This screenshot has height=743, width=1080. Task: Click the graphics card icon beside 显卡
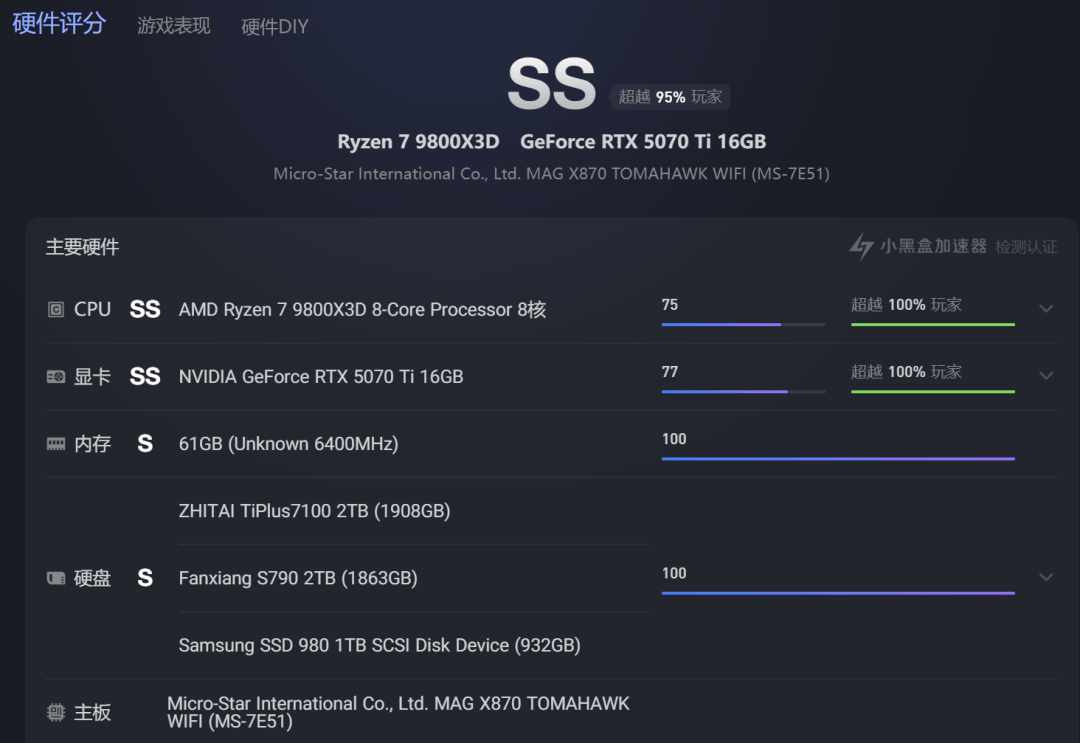(x=56, y=377)
